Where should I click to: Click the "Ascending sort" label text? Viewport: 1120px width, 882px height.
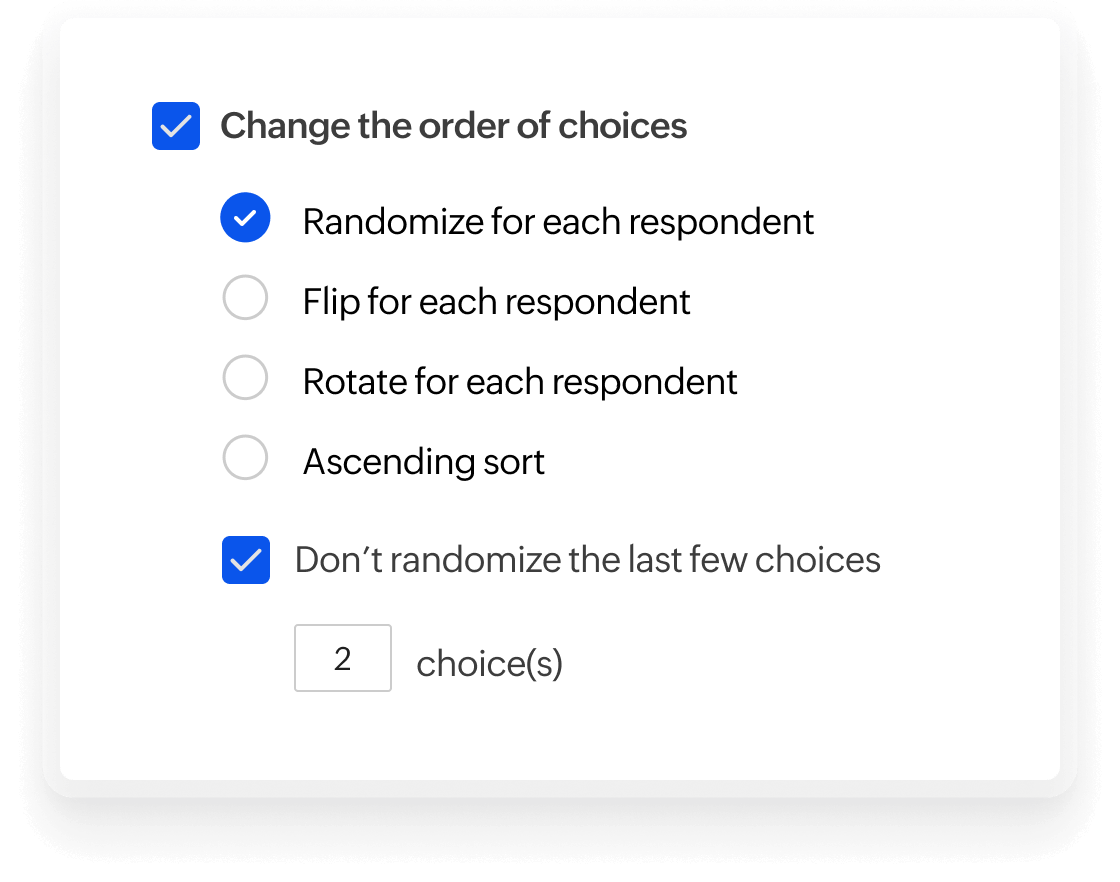423,461
